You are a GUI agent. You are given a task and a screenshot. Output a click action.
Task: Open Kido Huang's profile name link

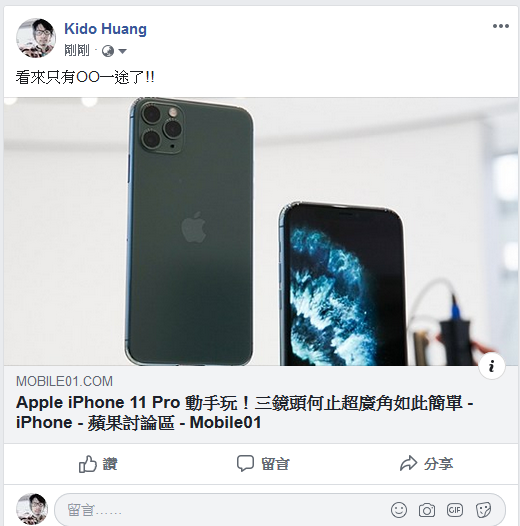(x=105, y=29)
